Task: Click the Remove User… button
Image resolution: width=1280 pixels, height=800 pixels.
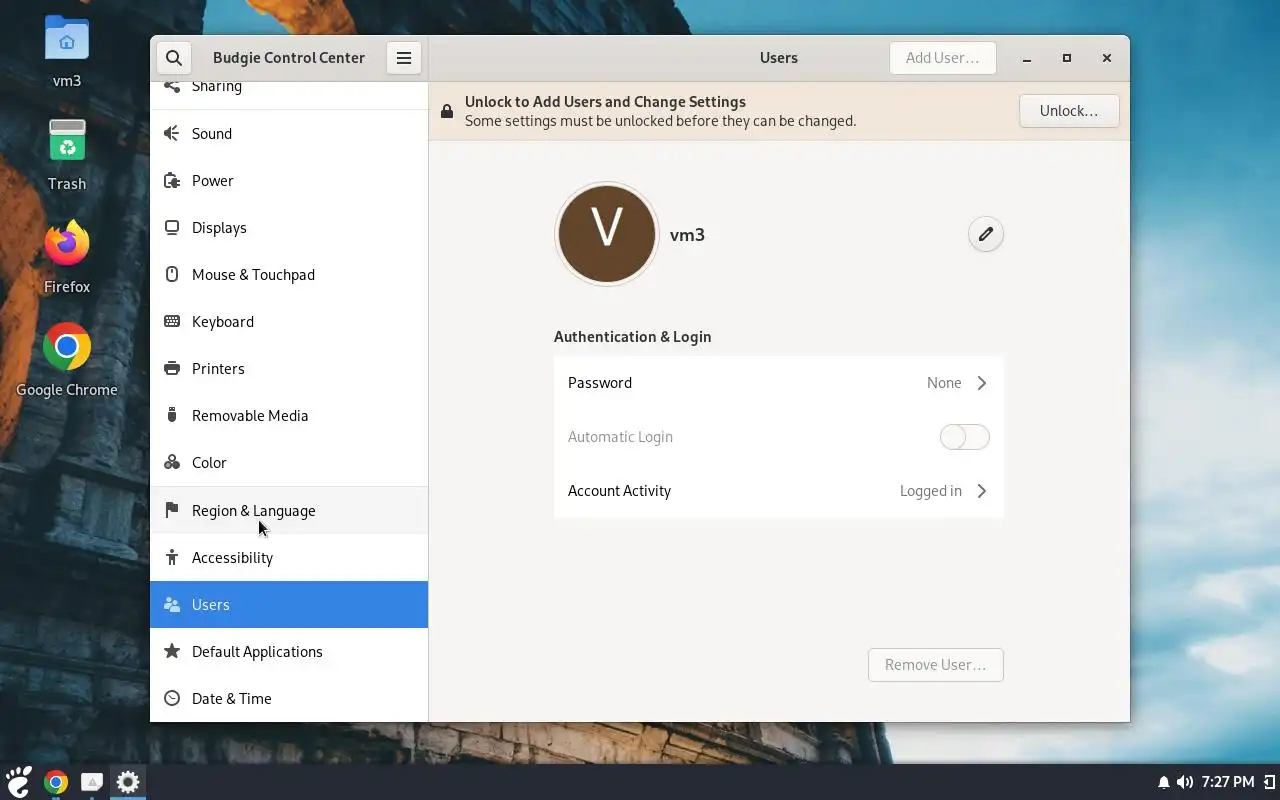Action: (x=936, y=665)
